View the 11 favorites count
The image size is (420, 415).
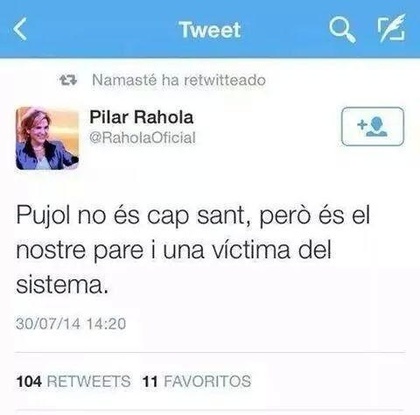(150, 381)
